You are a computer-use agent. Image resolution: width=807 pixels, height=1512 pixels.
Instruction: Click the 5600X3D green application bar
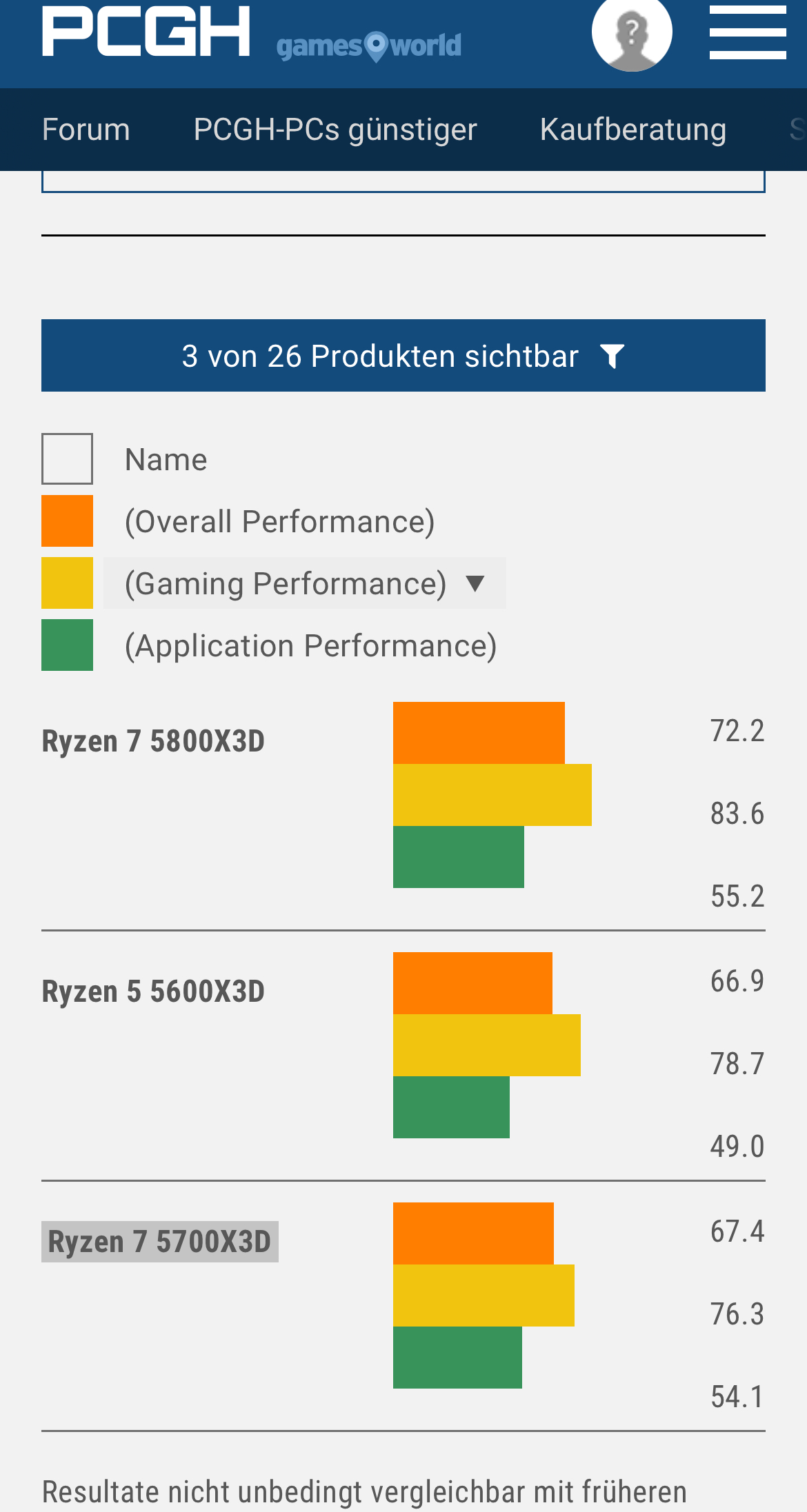(x=451, y=1107)
